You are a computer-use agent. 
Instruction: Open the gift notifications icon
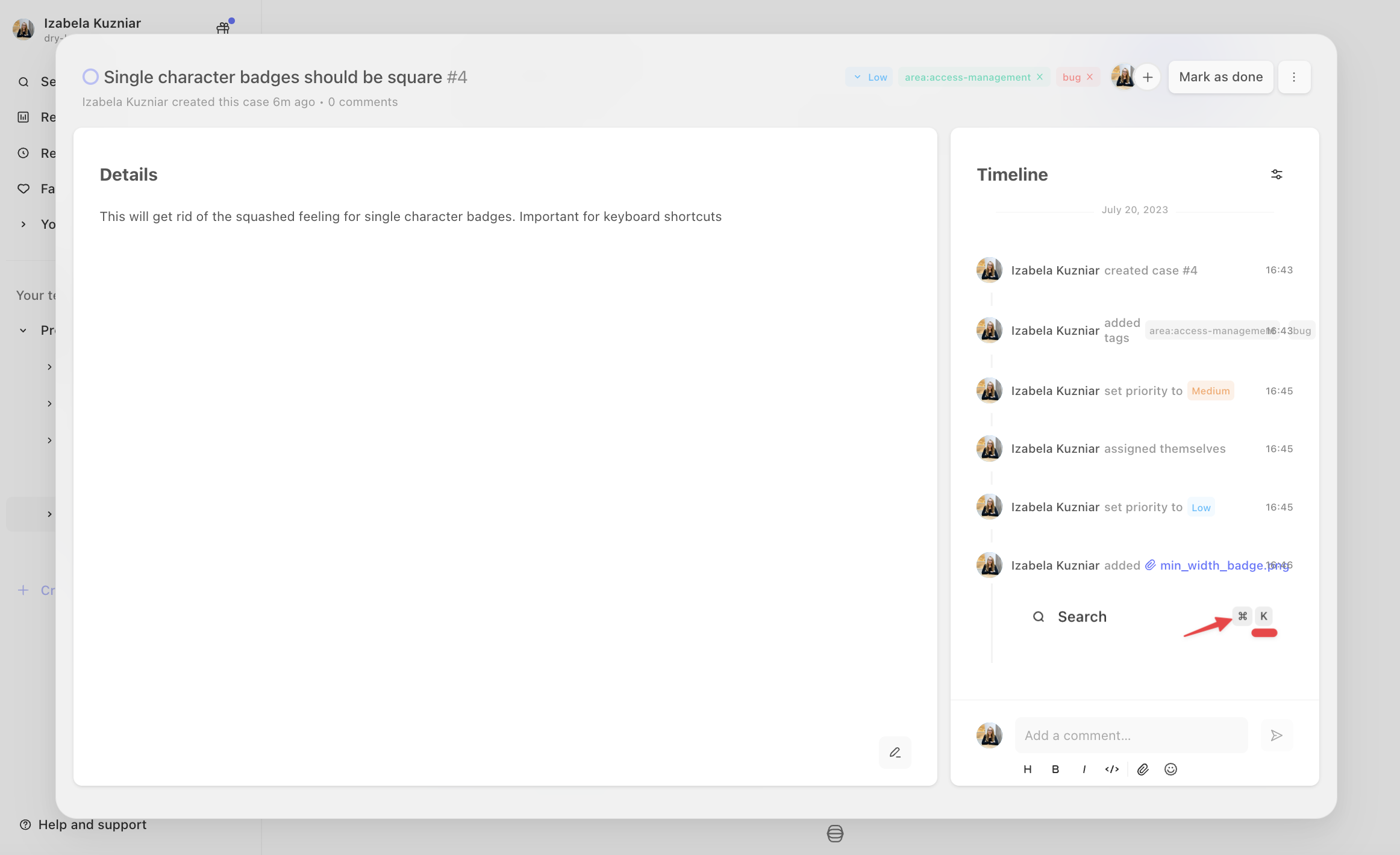tap(223, 28)
